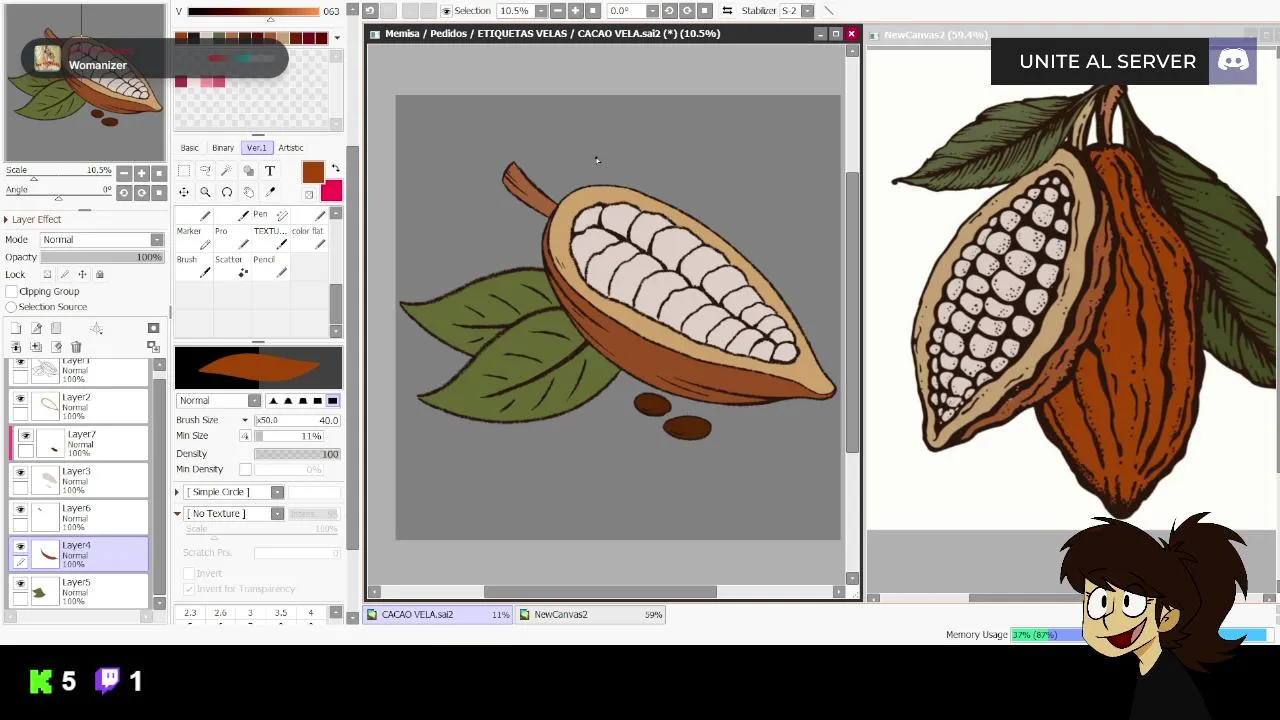The image size is (1280, 720).
Task: Swap foreground and background colors
Action: [335, 168]
